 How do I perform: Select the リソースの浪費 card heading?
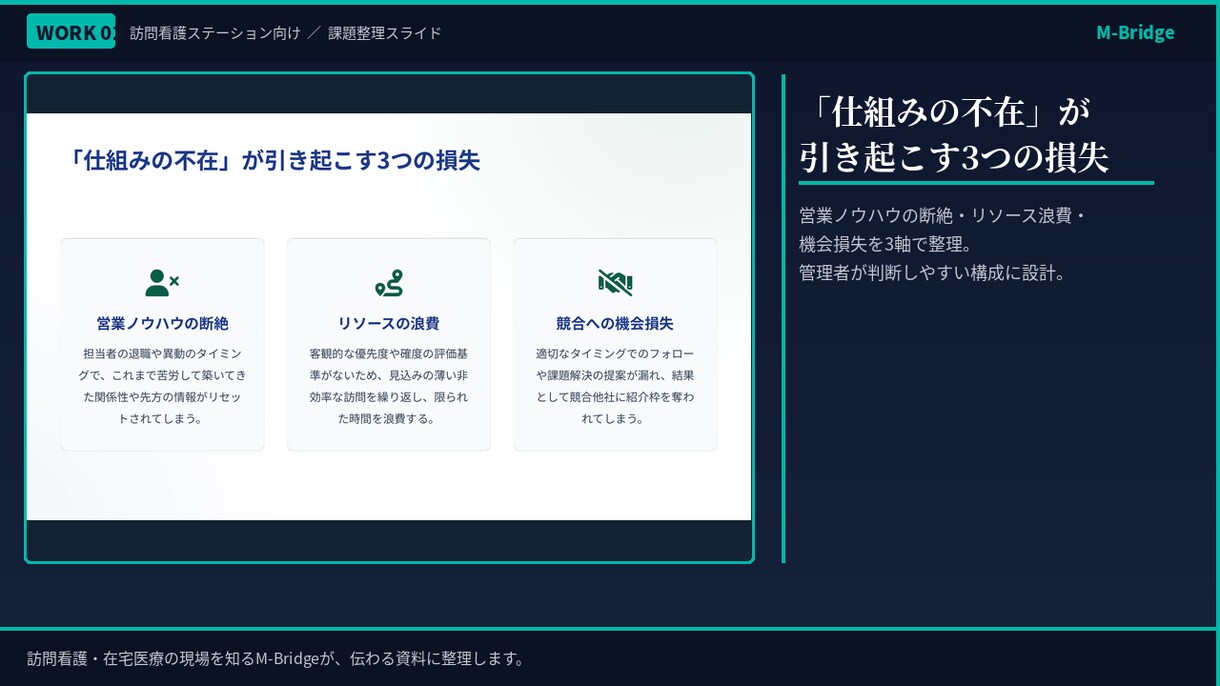click(x=389, y=324)
